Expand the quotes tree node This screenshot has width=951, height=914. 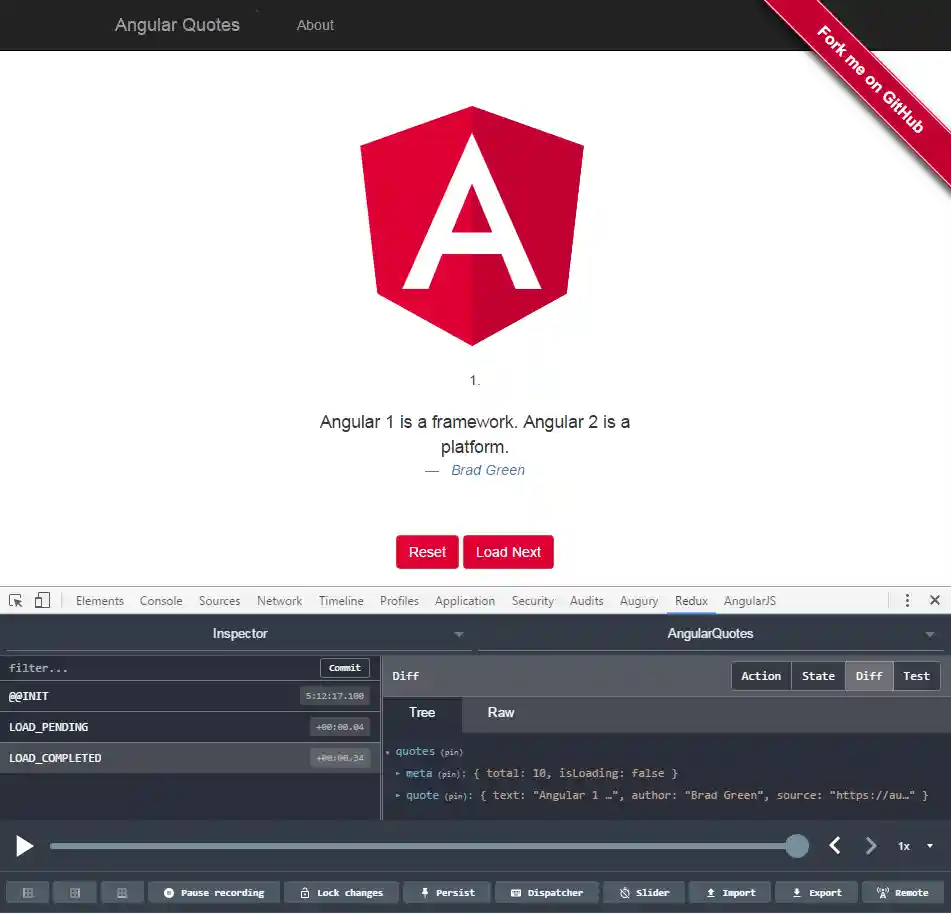tap(388, 751)
